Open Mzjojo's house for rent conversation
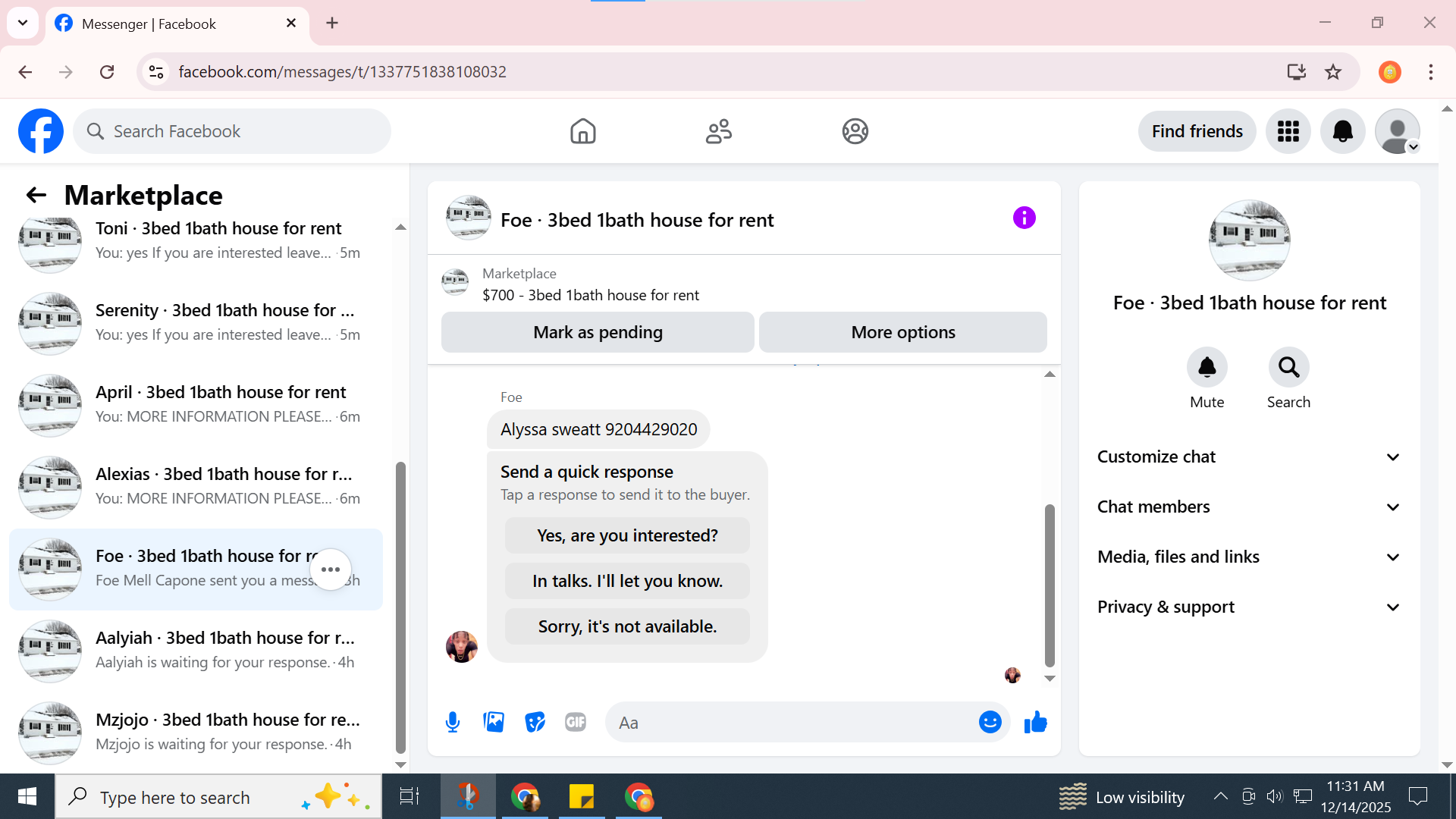The width and height of the screenshot is (1456, 819). (196, 733)
